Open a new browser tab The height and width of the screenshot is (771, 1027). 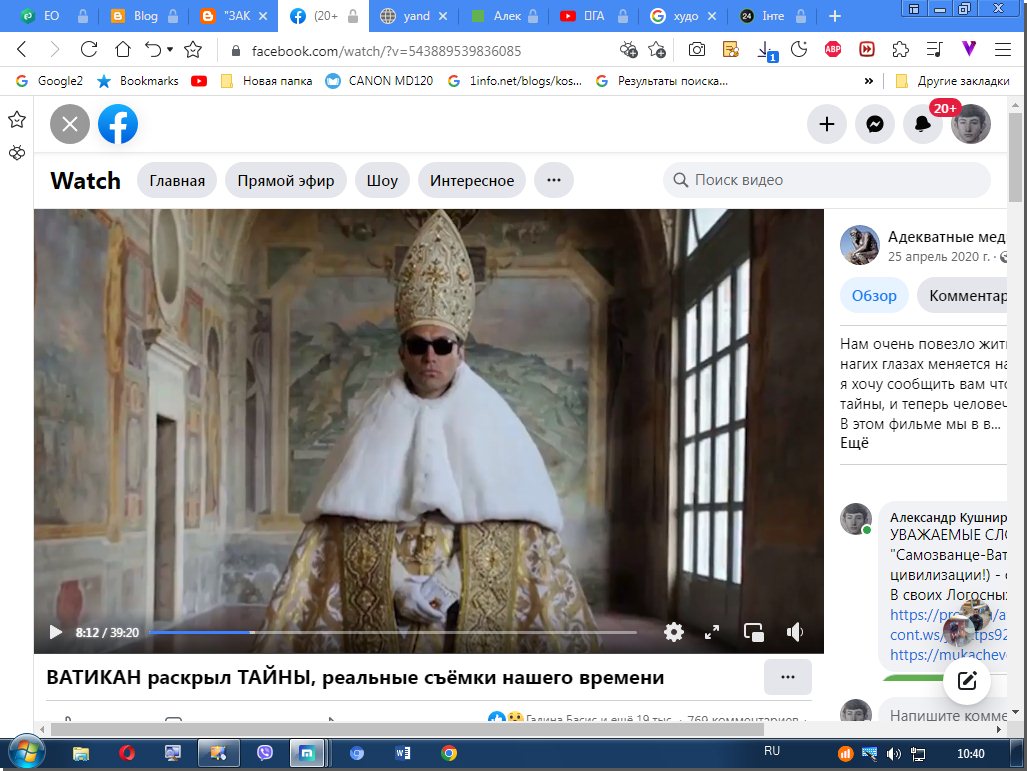point(834,16)
